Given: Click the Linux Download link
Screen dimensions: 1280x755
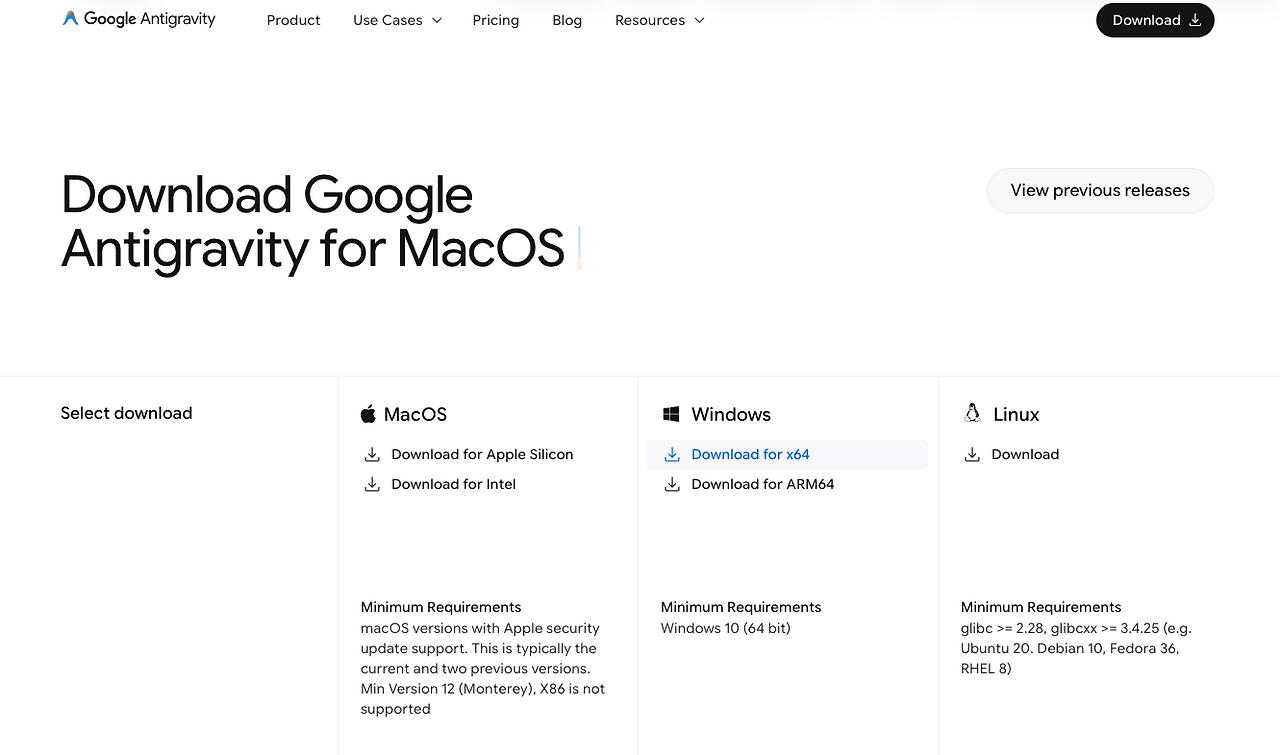Looking at the screenshot, I should (1025, 454).
